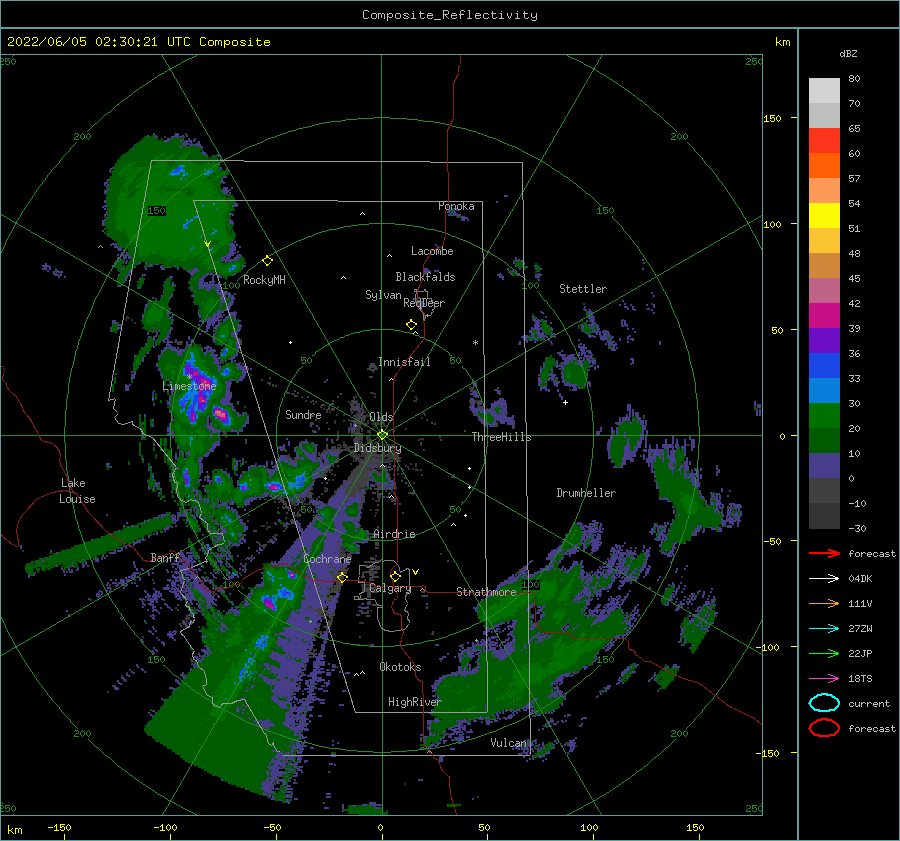Click the bright green swatch beside 30
Screen dimensions: 900x841
click(x=824, y=416)
